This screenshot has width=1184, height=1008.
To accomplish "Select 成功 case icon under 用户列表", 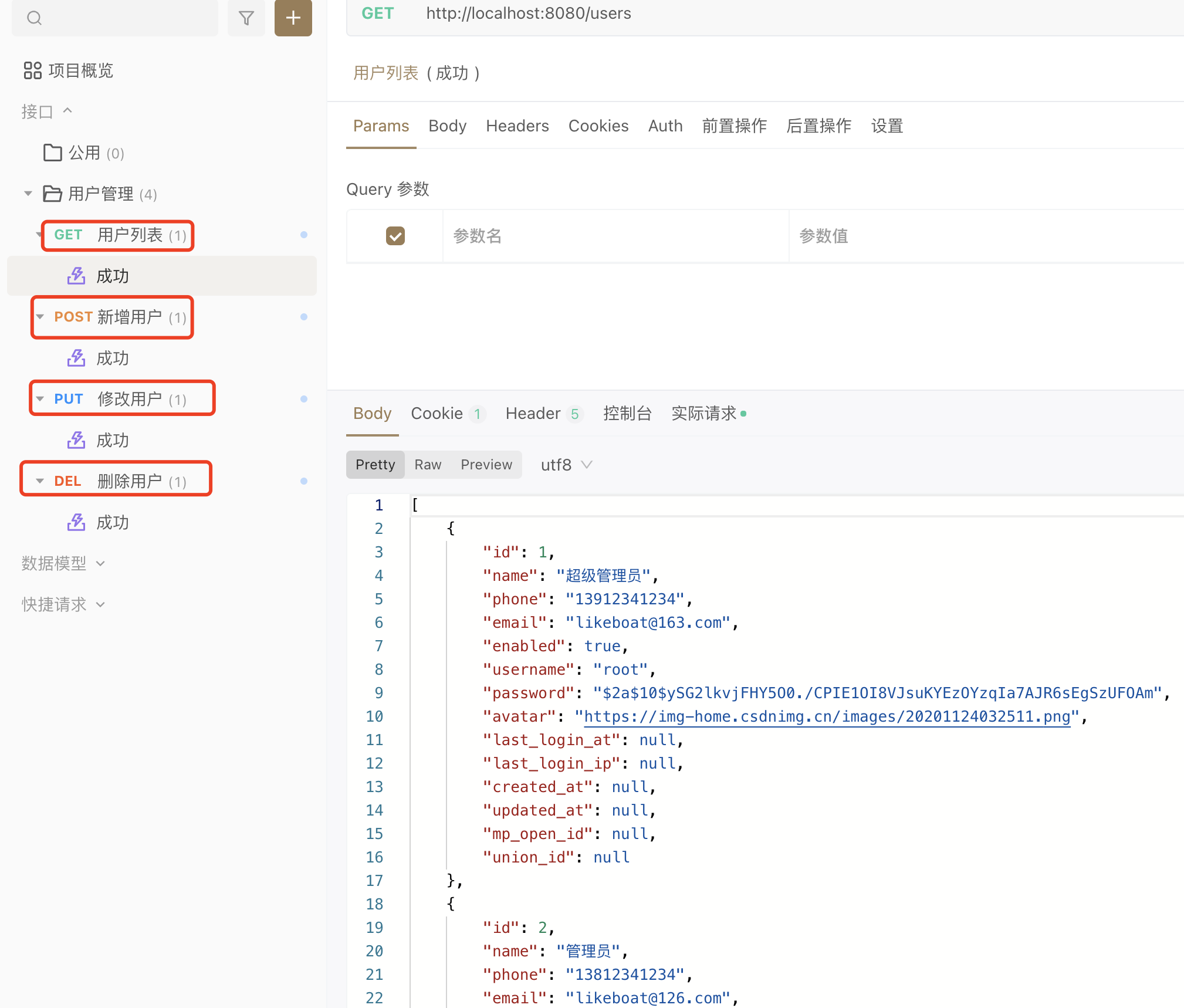I will coord(76,276).
